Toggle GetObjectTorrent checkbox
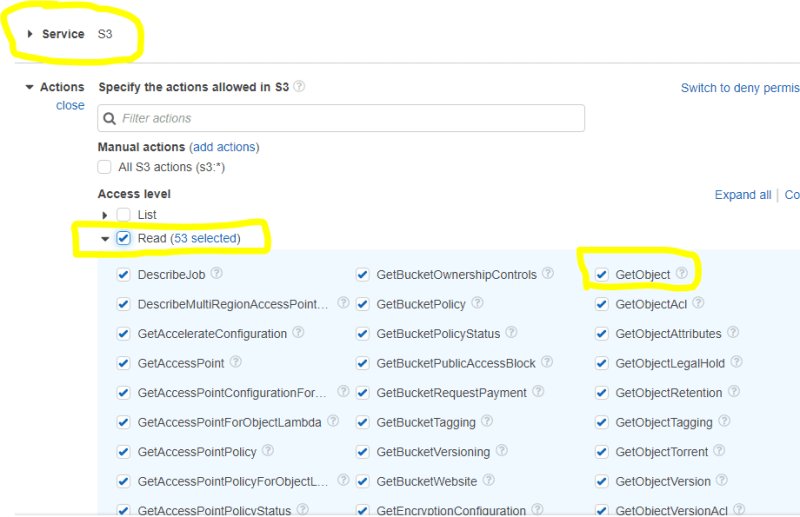Screen dimensions: 800x517 point(602,452)
